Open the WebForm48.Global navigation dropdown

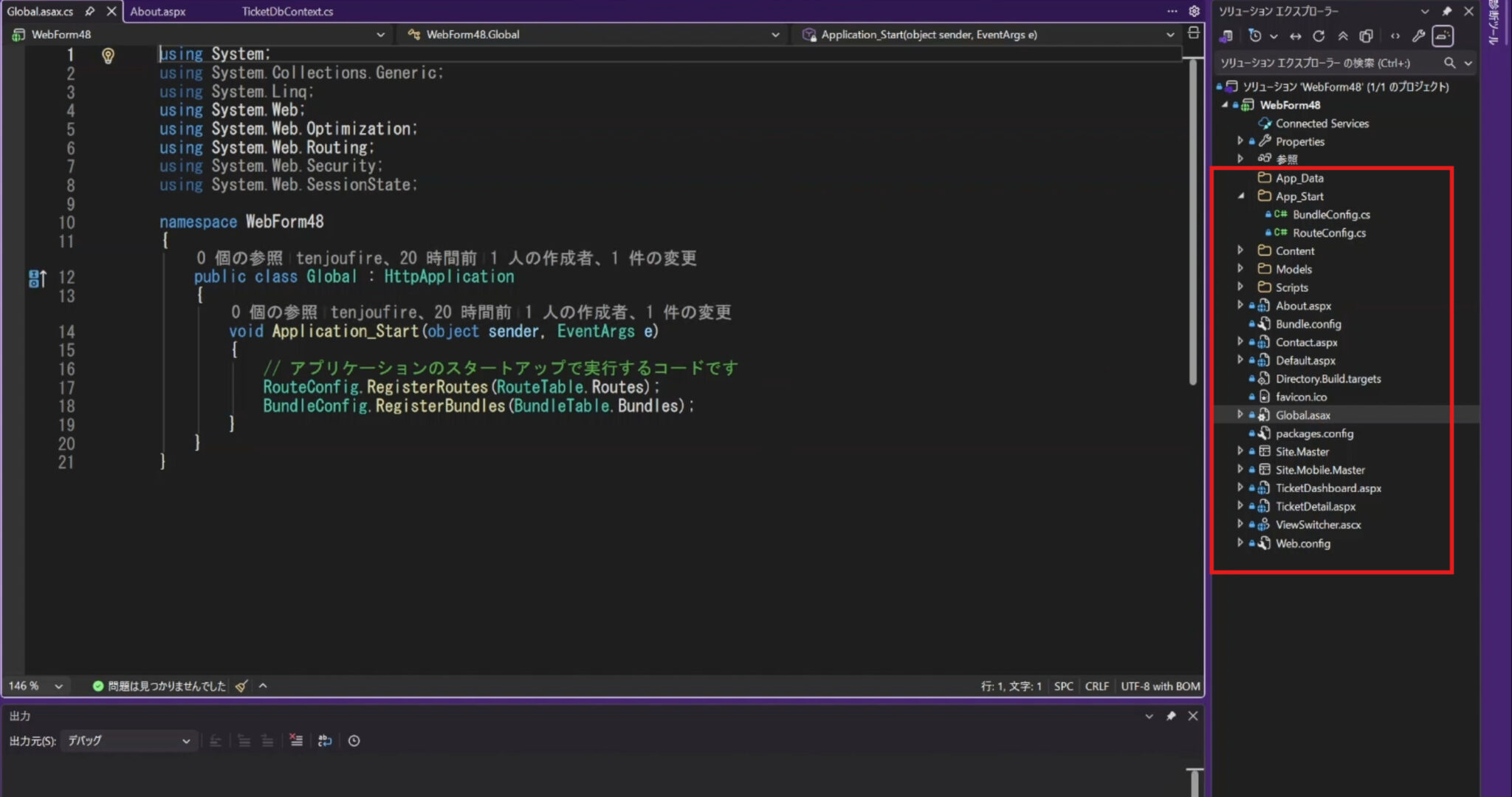pyautogui.click(x=775, y=34)
